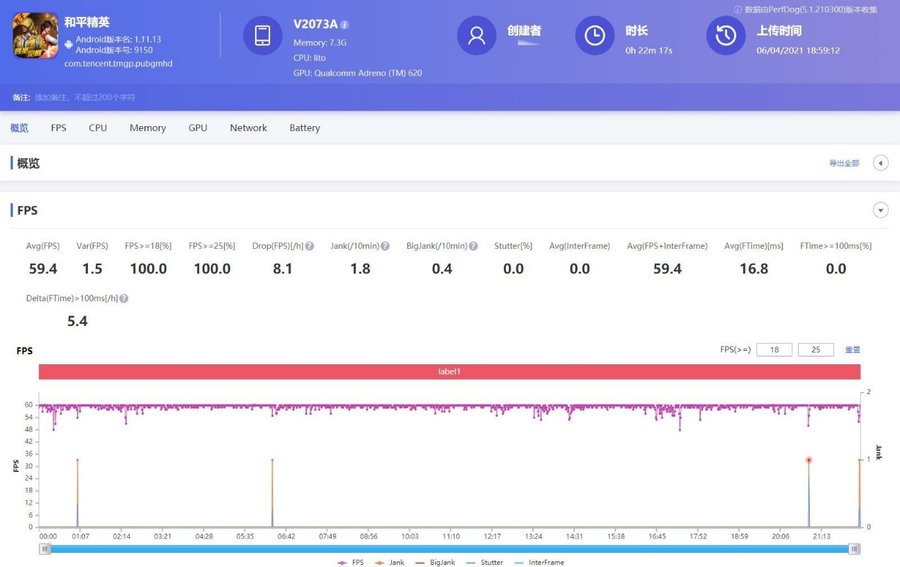Collapse the FPS section
Viewport: 900px width, 567px height.
point(880,210)
